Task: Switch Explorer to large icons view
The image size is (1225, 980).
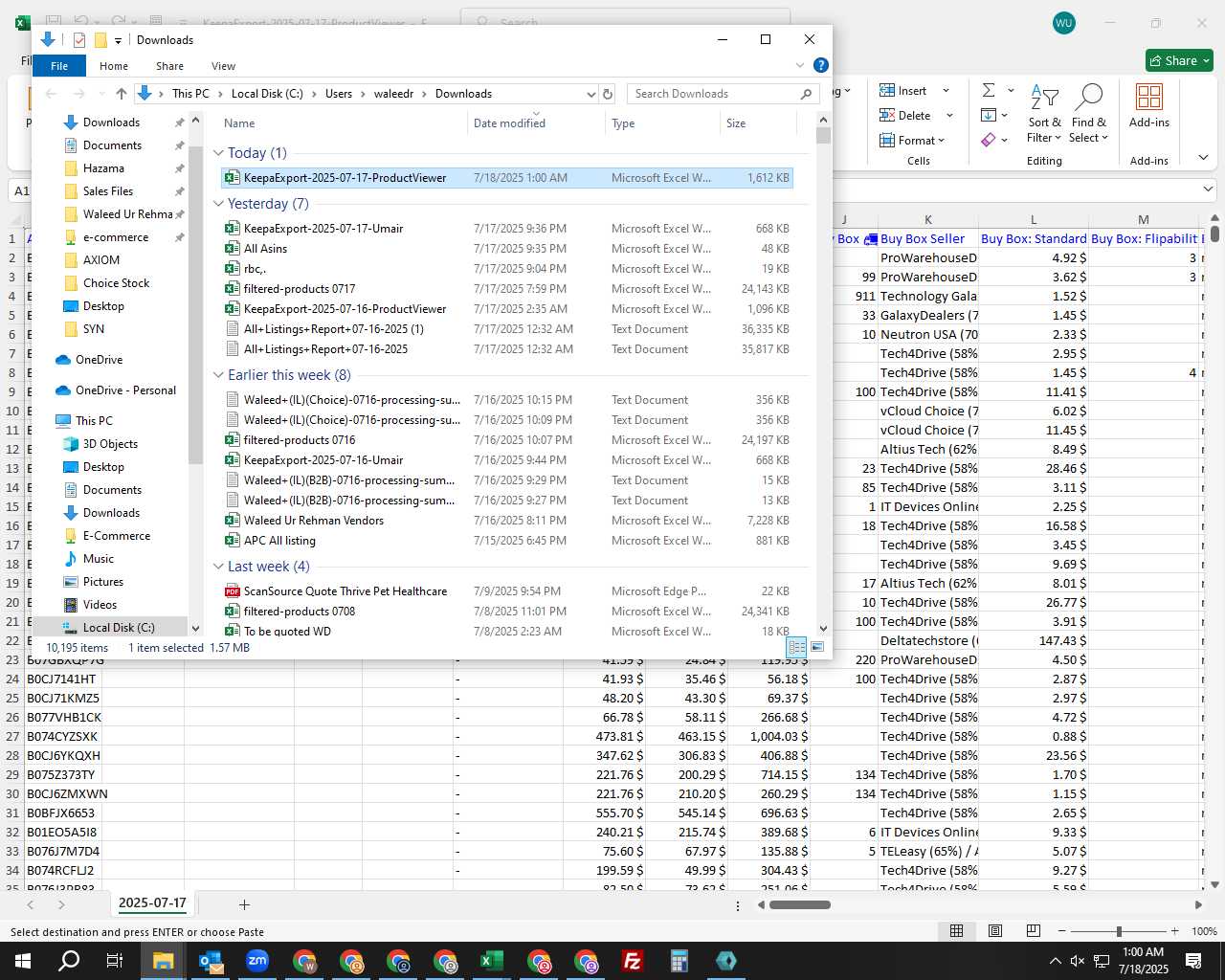Action: coord(817,647)
